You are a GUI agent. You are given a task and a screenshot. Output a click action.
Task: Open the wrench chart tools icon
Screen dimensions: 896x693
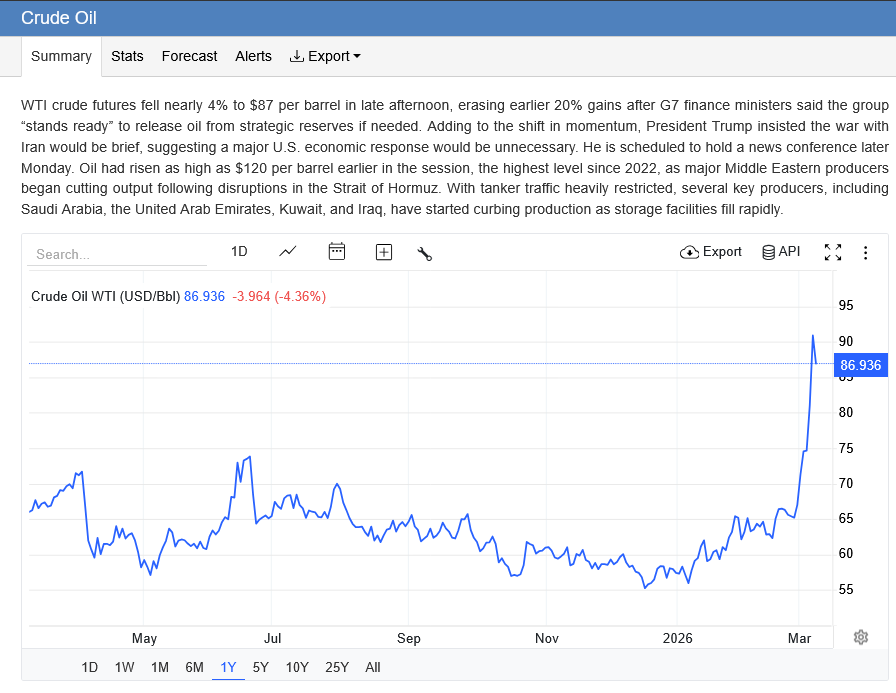(425, 253)
